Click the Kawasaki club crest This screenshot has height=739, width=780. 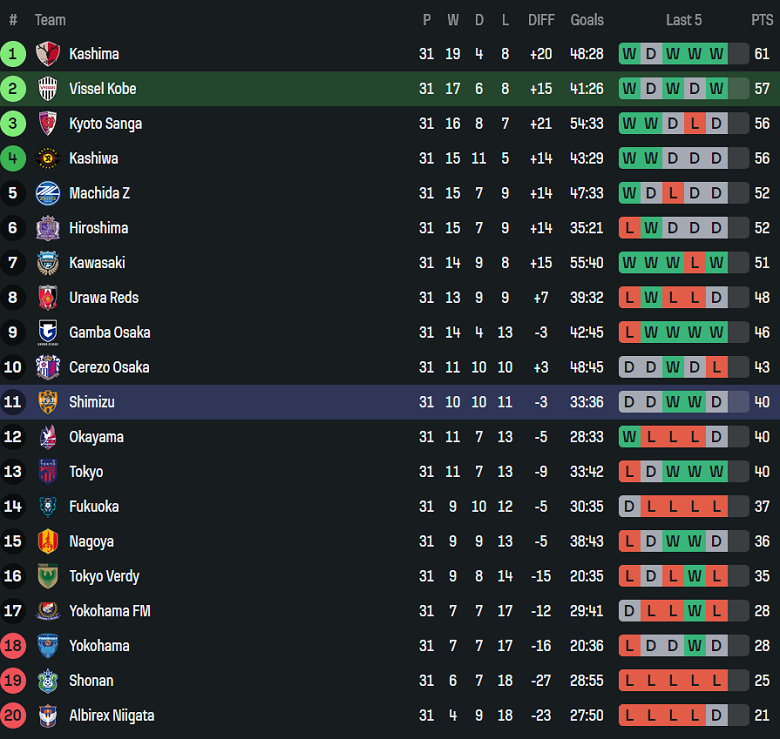click(48, 263)
